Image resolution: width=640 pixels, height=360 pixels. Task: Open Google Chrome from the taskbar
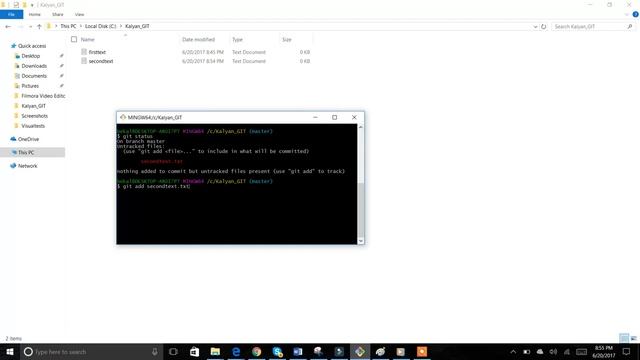(x=256, y=351)
